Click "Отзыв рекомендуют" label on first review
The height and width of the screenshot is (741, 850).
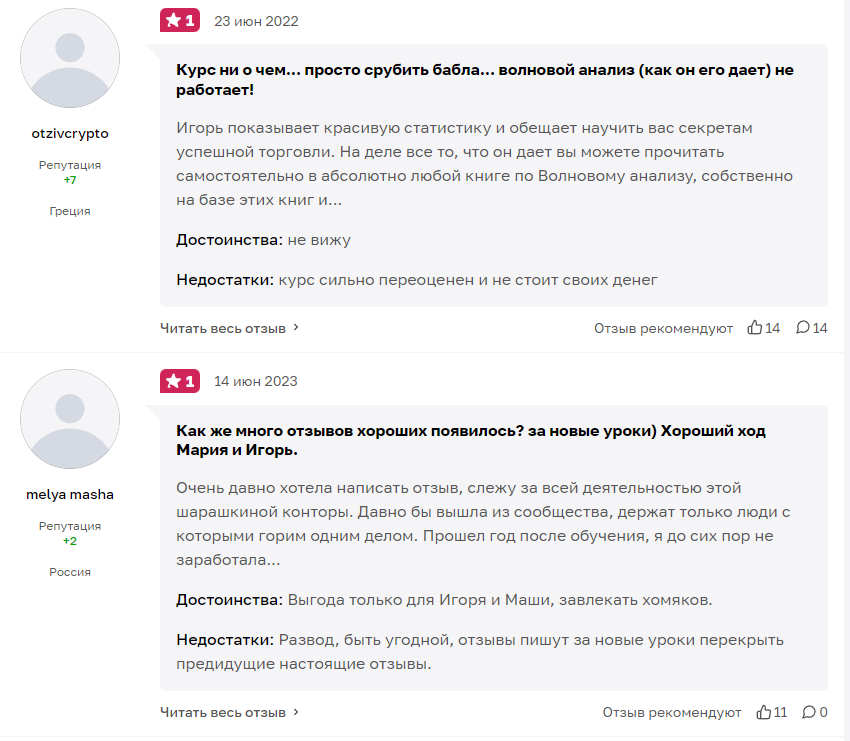click(663, 328)
